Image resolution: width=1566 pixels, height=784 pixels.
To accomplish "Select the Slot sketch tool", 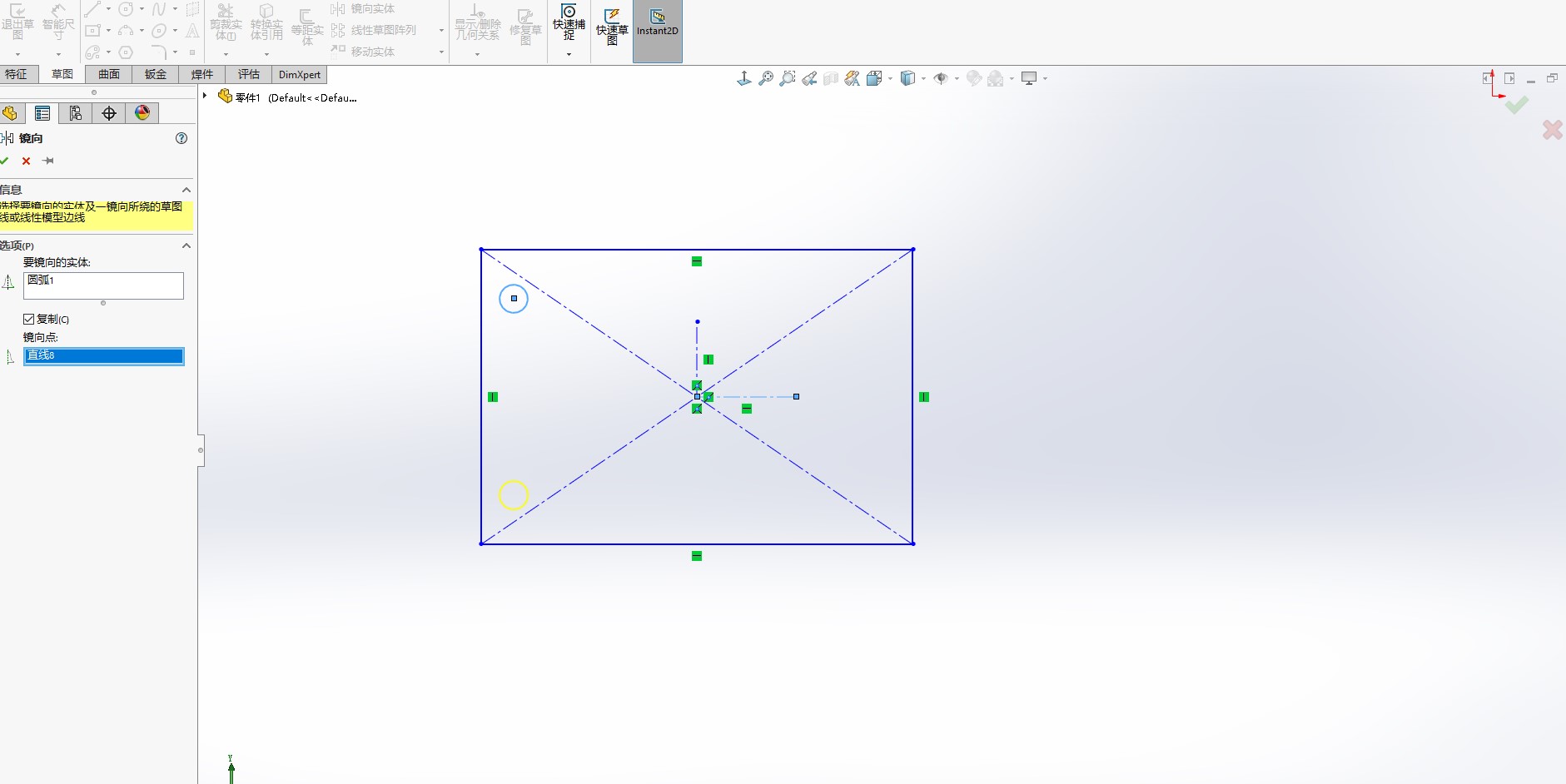I will click(x=92, y=52).
